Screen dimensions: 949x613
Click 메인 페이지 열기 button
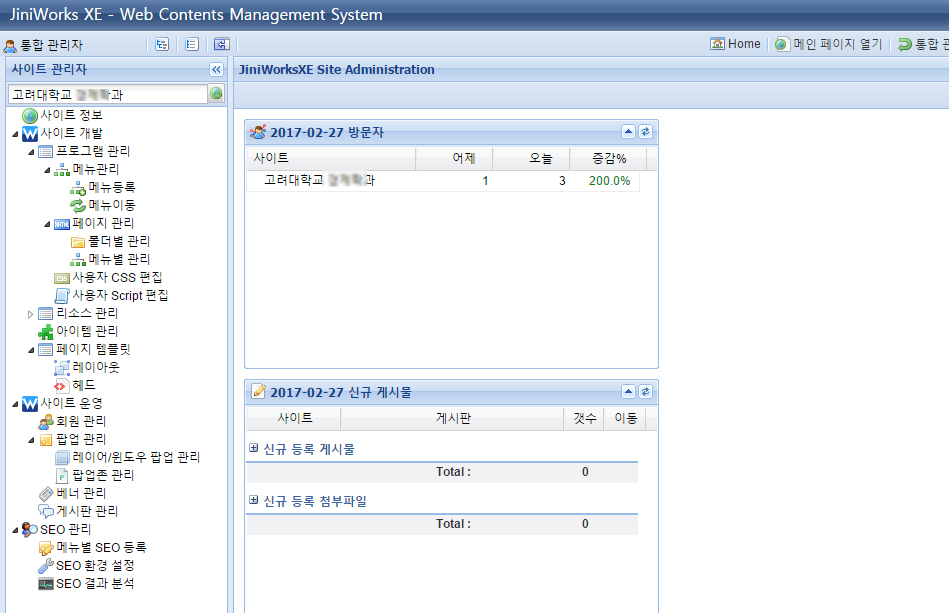828,44
